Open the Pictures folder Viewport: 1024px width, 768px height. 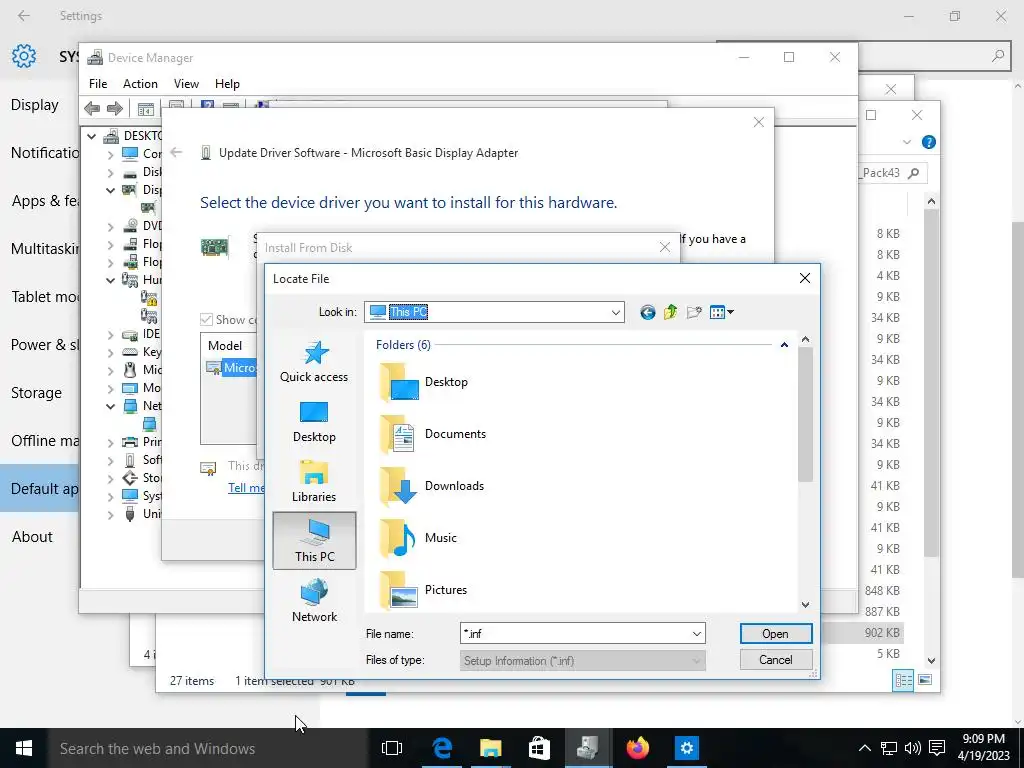(x=423, y=590)
